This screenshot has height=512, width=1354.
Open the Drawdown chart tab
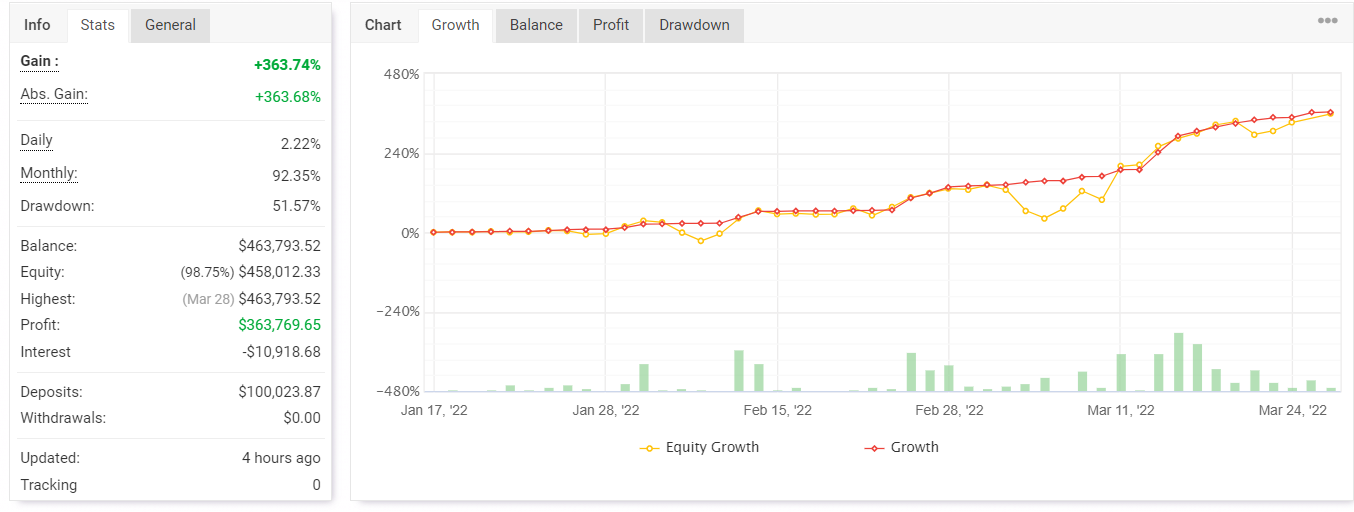coord(694,25)
